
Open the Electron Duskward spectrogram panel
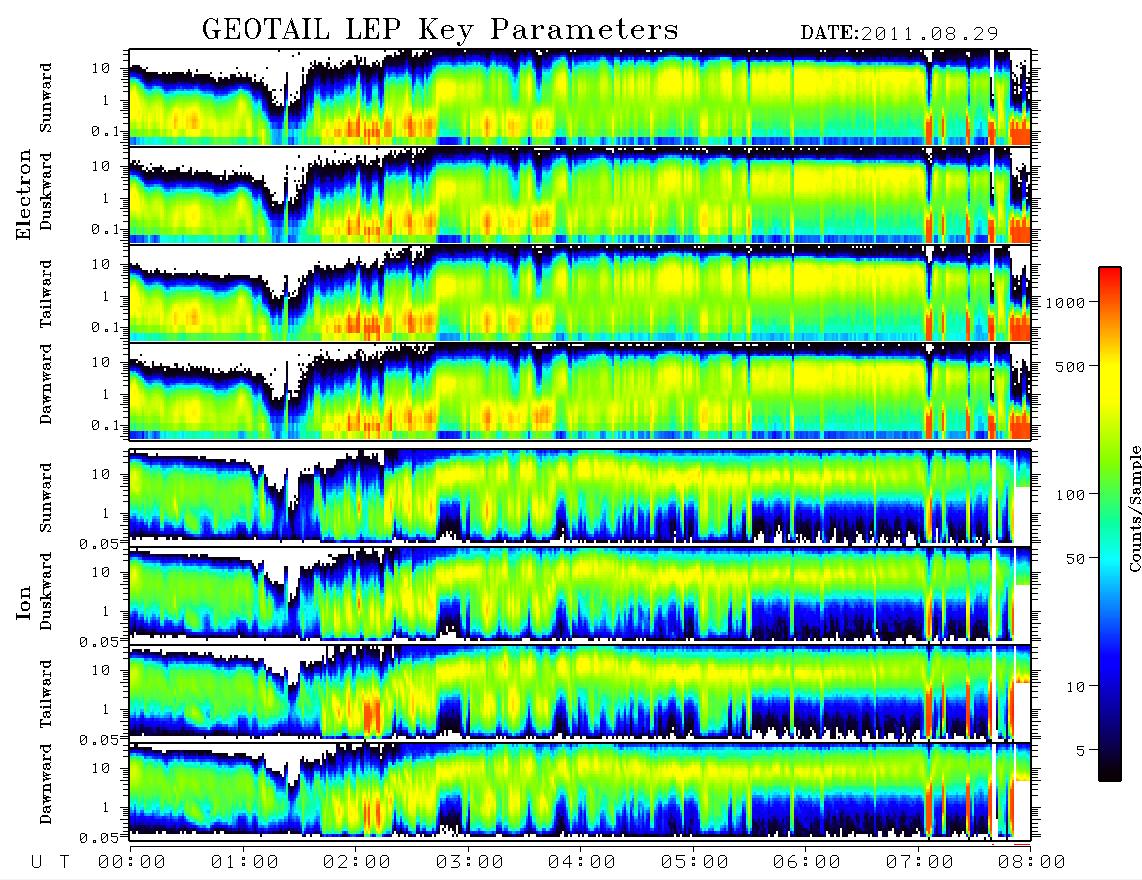(580, 195)
